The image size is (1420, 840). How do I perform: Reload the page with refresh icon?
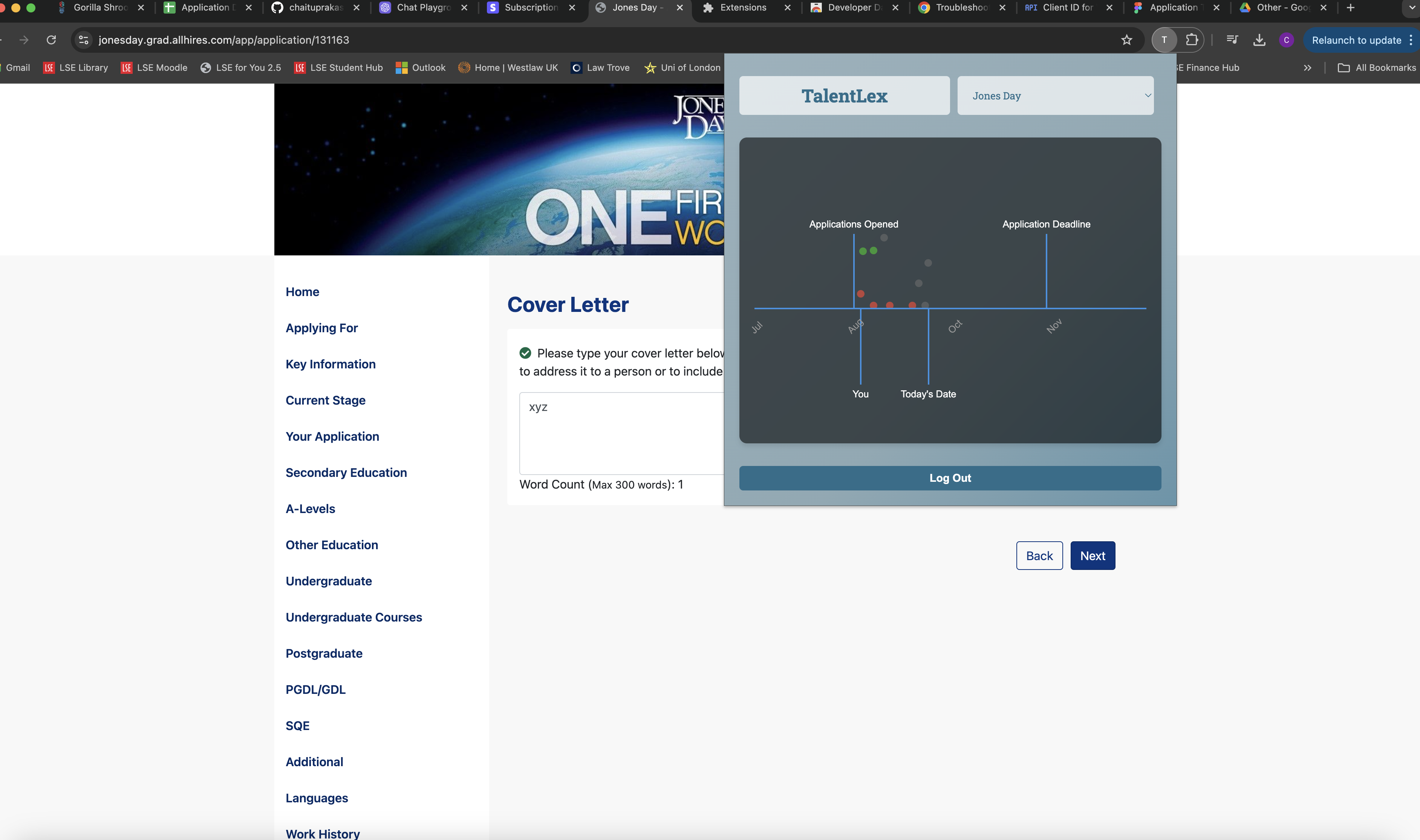[x=51, y=40]
